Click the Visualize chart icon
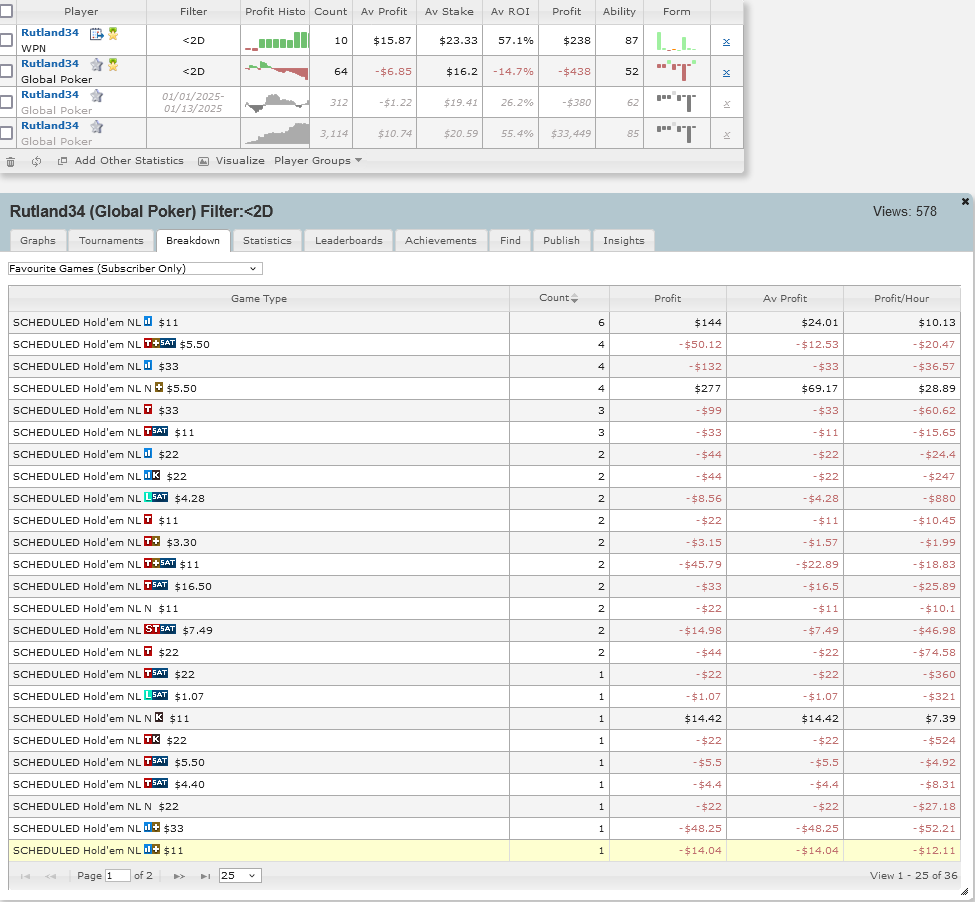Screen dimensions: 975x902 (x=203, y=161)
